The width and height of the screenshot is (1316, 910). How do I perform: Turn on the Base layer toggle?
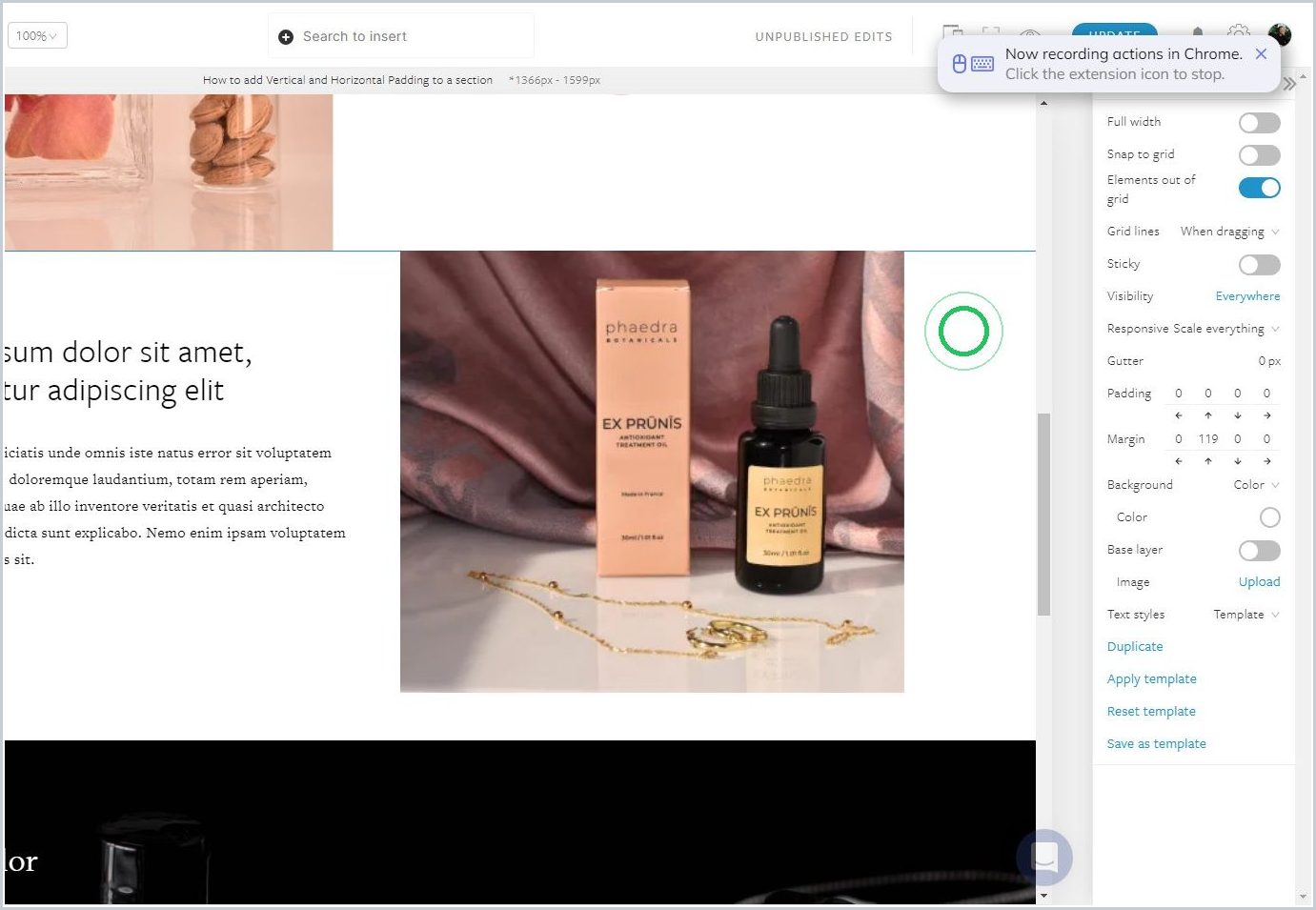1259,551
